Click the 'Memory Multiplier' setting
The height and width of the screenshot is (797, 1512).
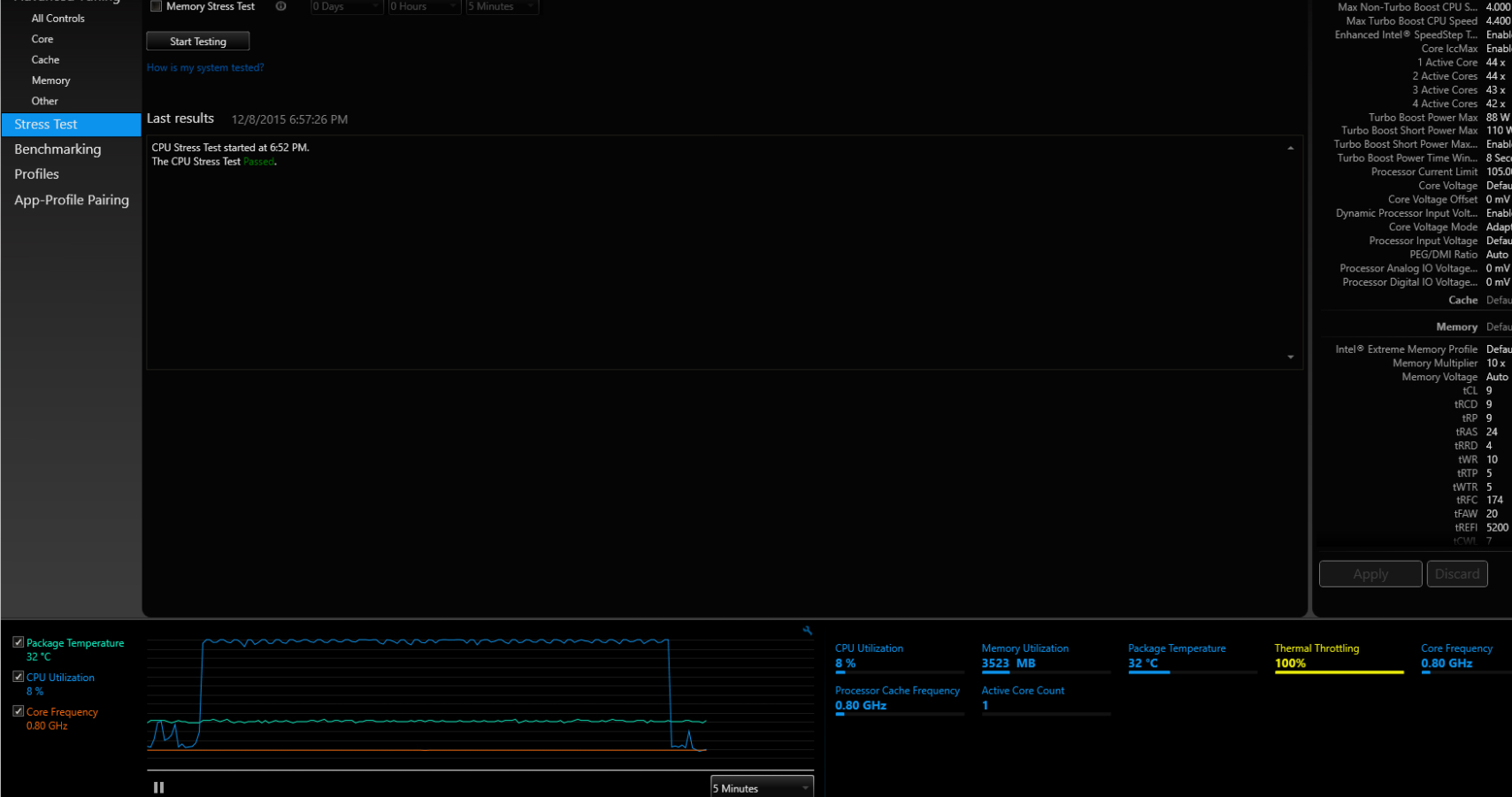click(1450, 364)
